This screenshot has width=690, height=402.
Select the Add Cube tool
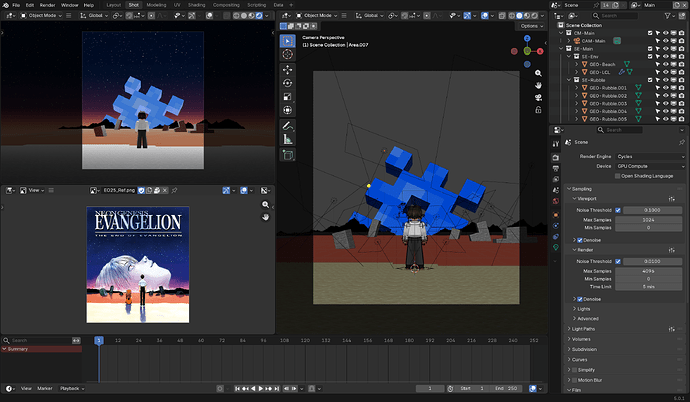[x=288, y=155]
